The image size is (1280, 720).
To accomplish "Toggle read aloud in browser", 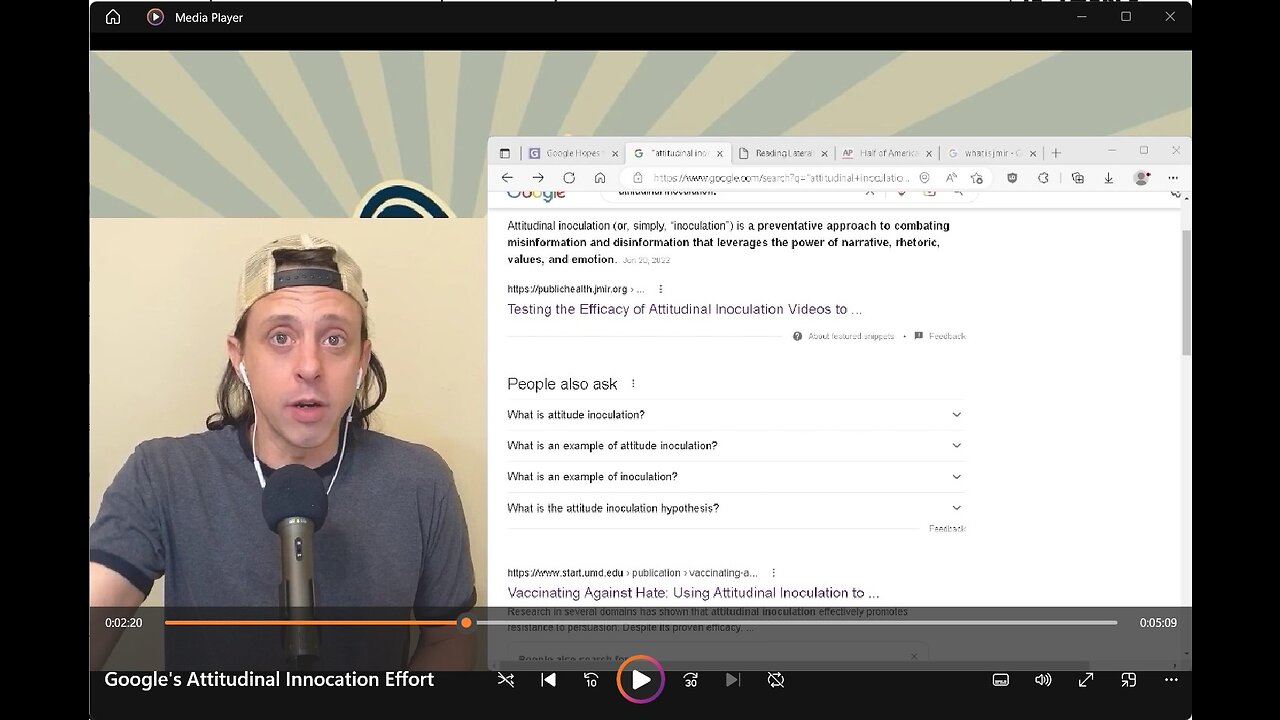I will 950,178.
